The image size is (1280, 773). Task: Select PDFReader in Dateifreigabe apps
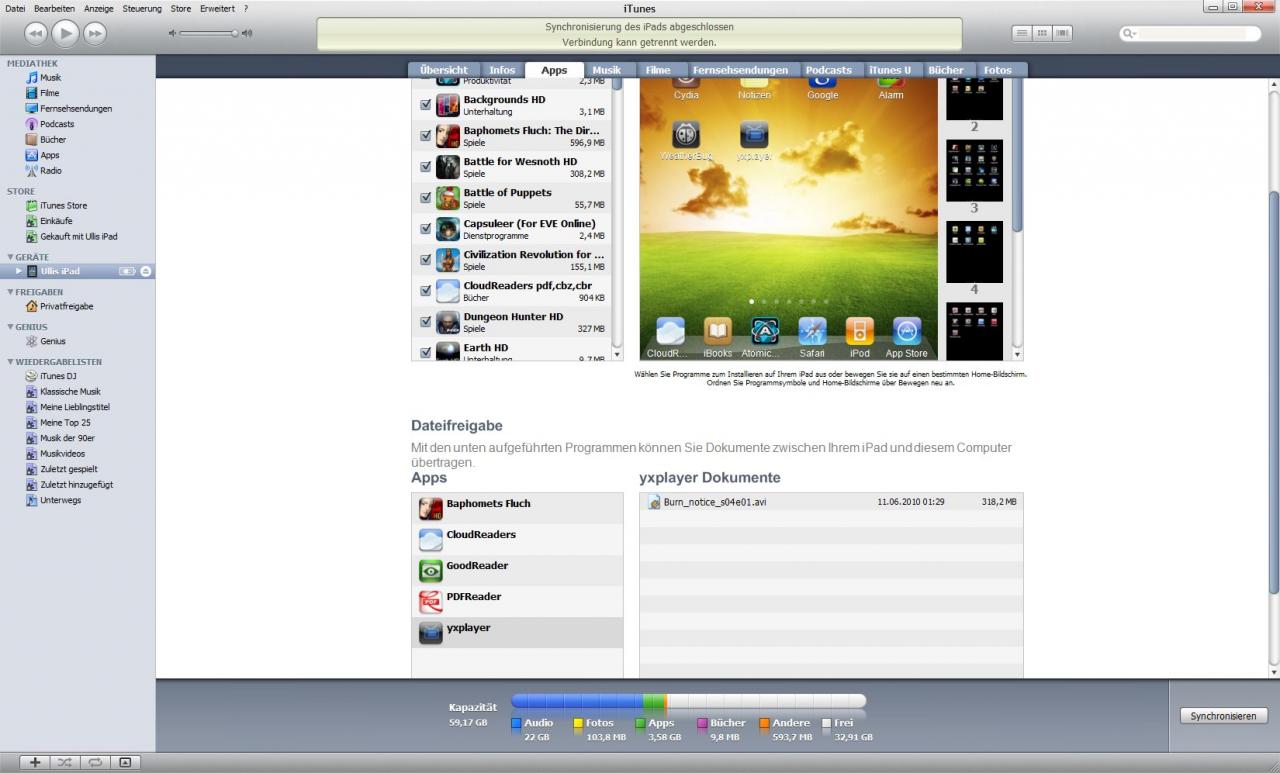point(517,601)
